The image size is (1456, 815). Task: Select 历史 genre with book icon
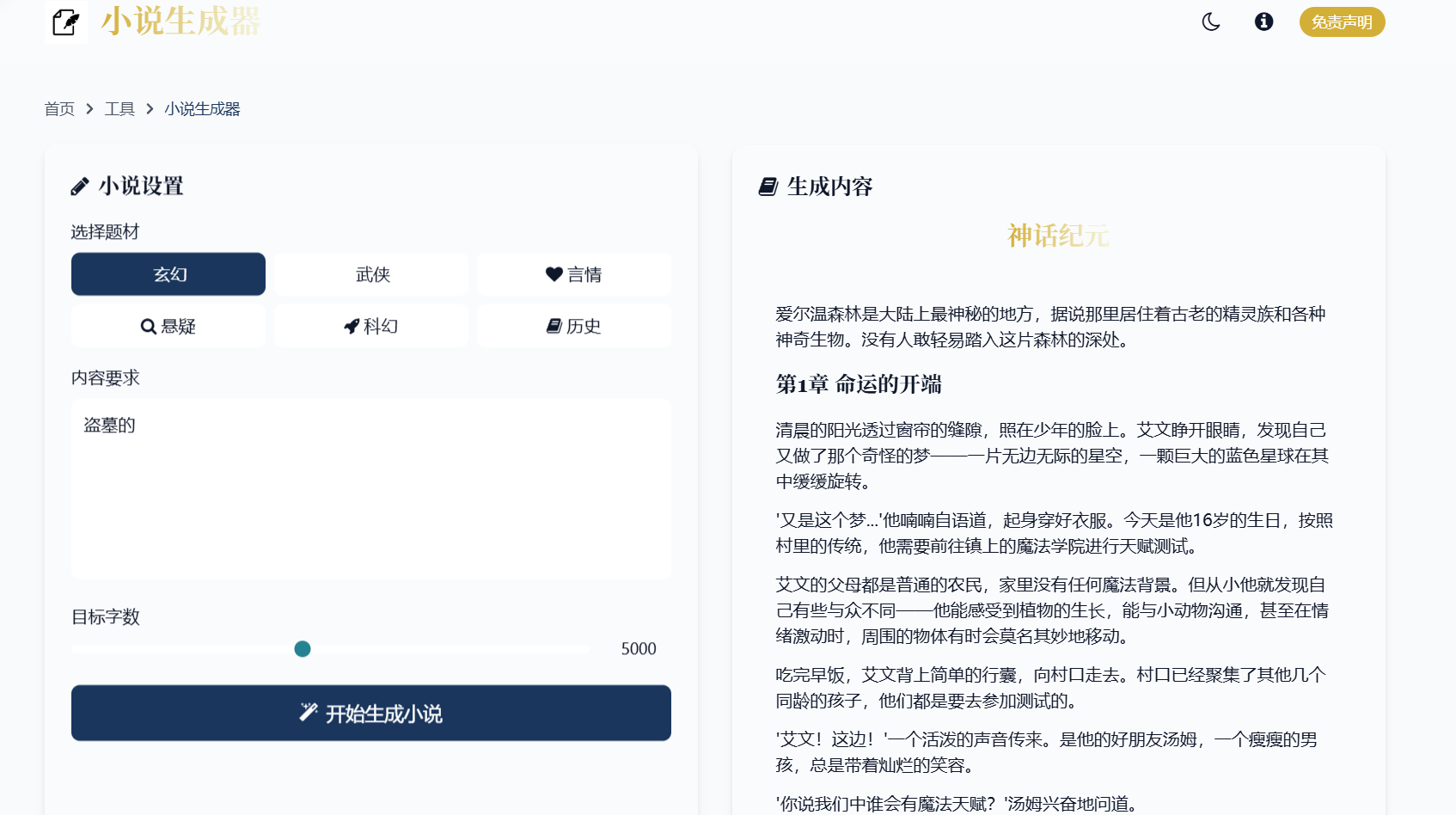[x=573, y=327]
